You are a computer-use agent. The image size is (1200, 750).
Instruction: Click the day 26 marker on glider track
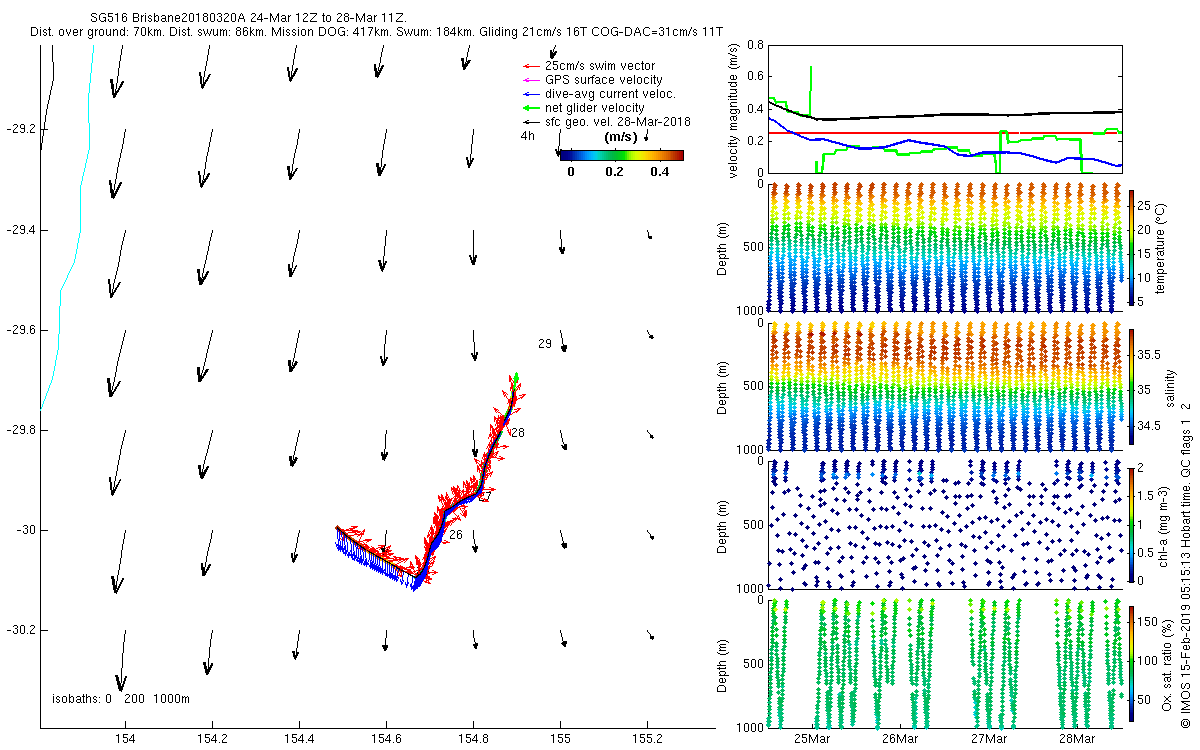click(455, 535)
